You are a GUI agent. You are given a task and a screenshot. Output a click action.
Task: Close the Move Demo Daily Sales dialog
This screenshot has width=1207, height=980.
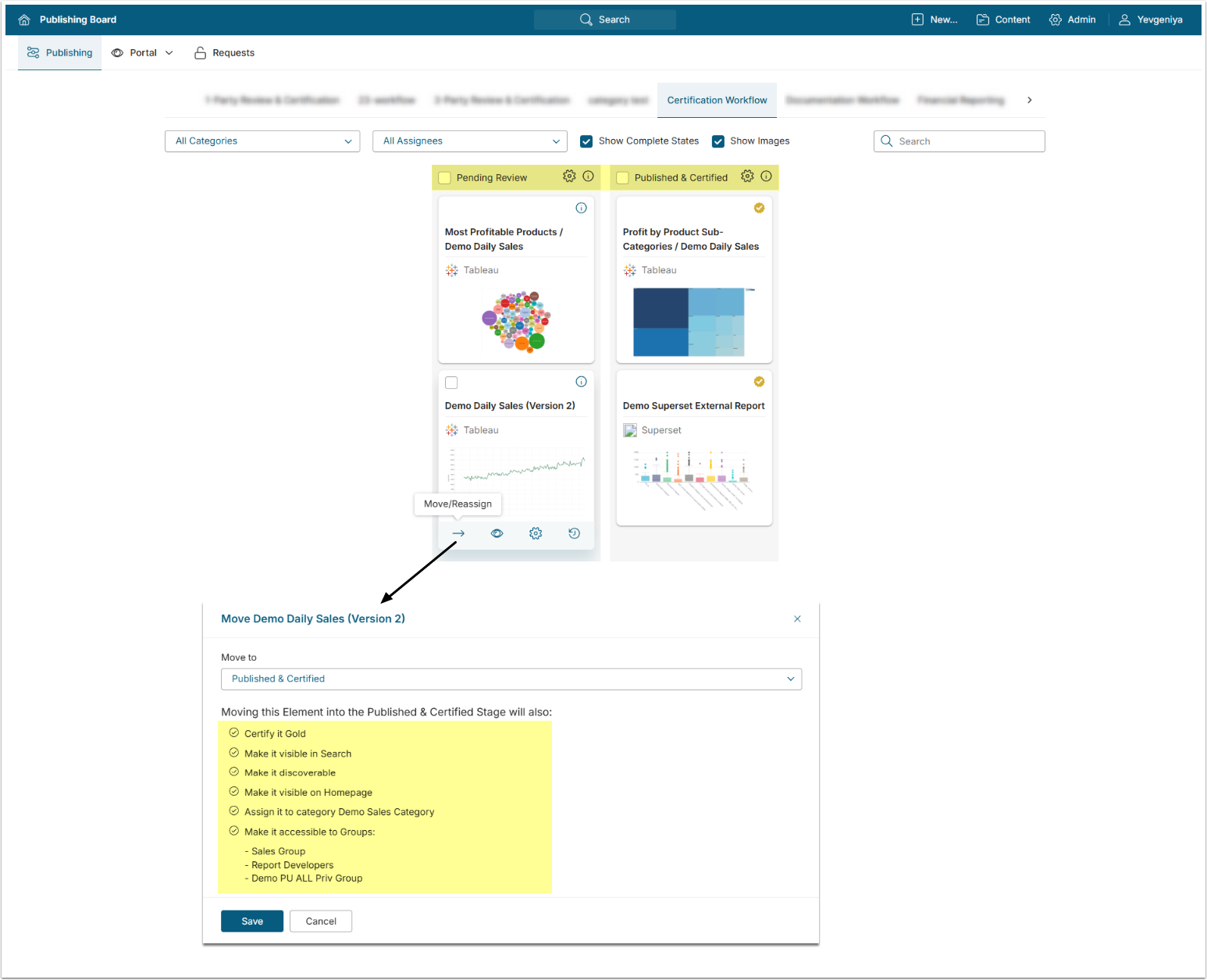(797, 618)
